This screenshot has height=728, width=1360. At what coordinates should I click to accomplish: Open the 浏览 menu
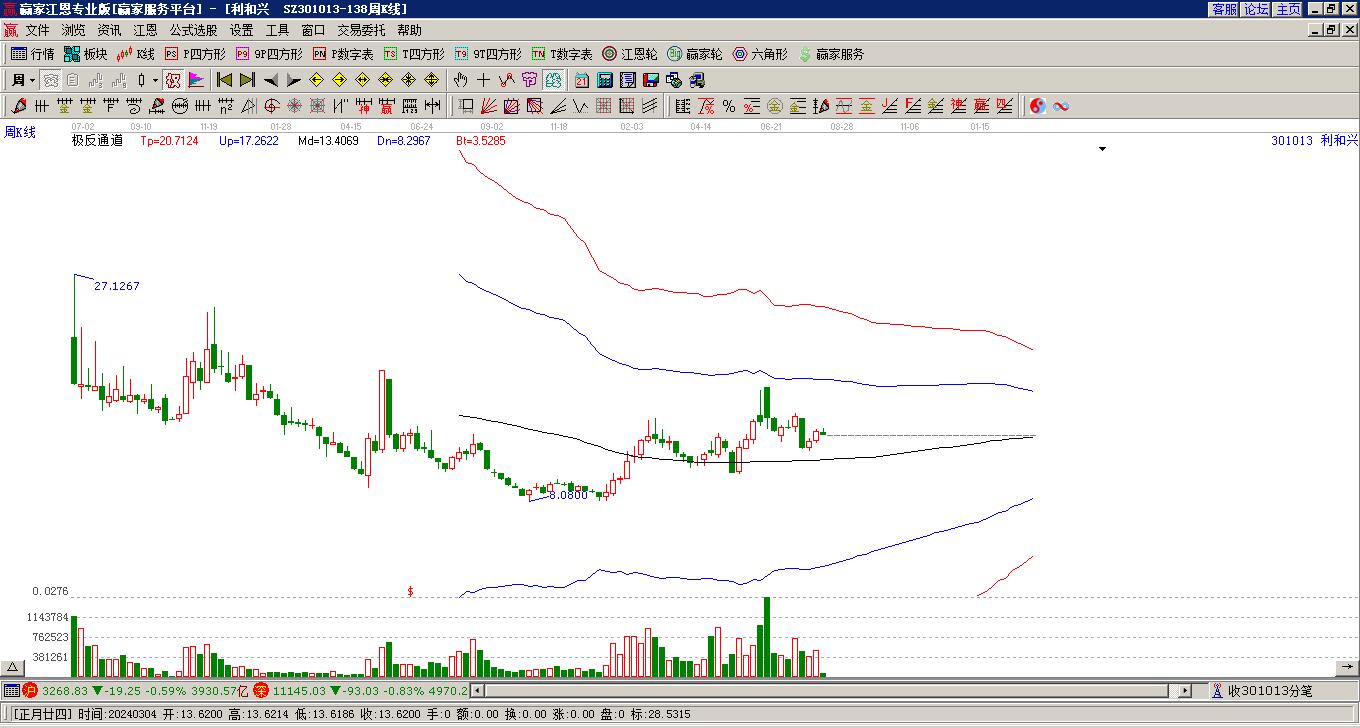click(x=73, y=30)
